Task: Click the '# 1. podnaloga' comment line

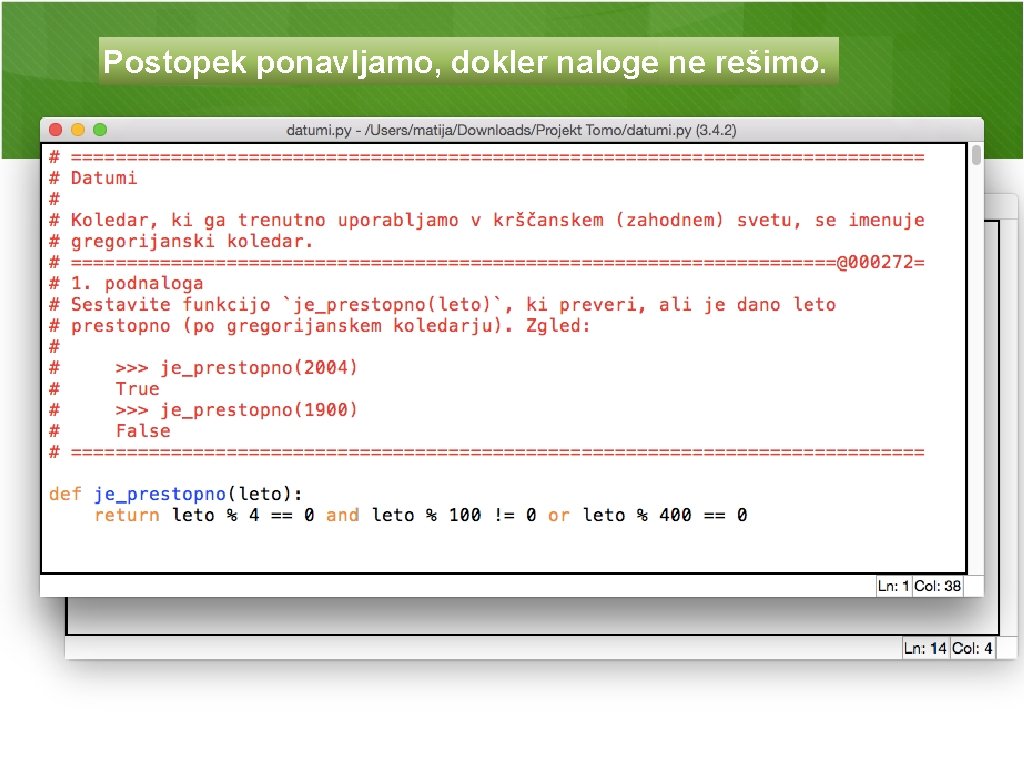Action: [126, 283]
